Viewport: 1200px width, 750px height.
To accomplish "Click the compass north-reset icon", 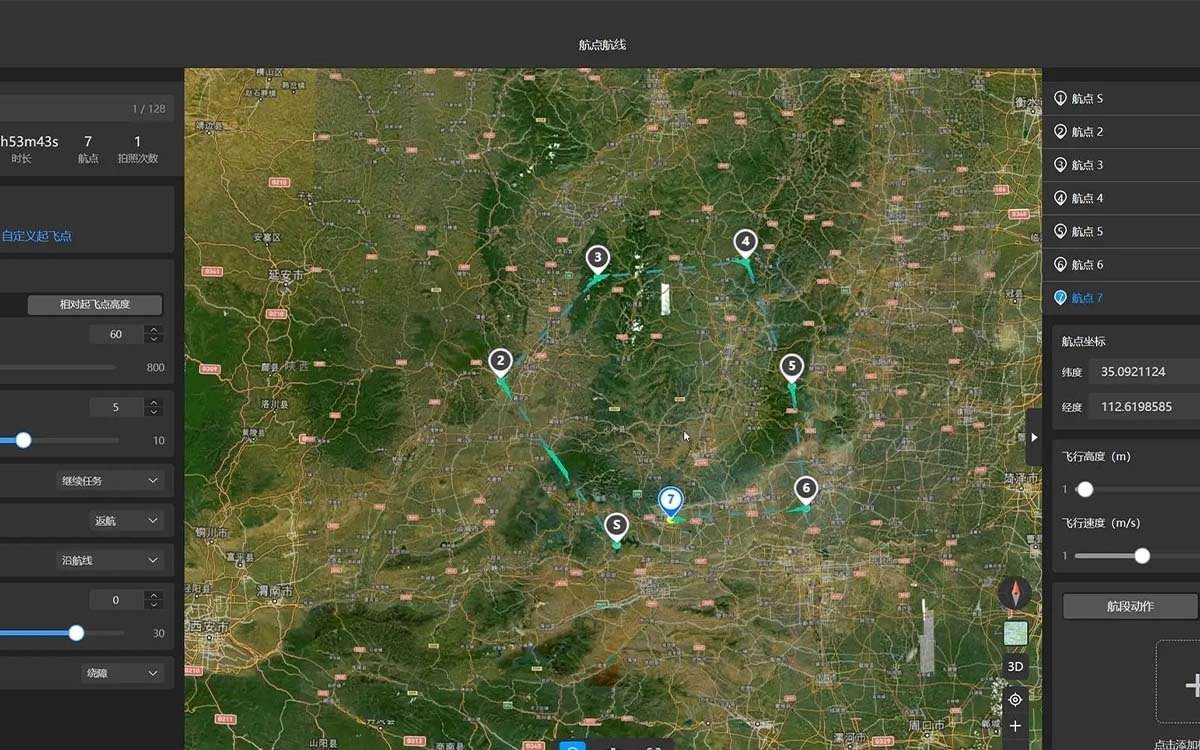I will pyautogui.click(x=1015, y=593).
